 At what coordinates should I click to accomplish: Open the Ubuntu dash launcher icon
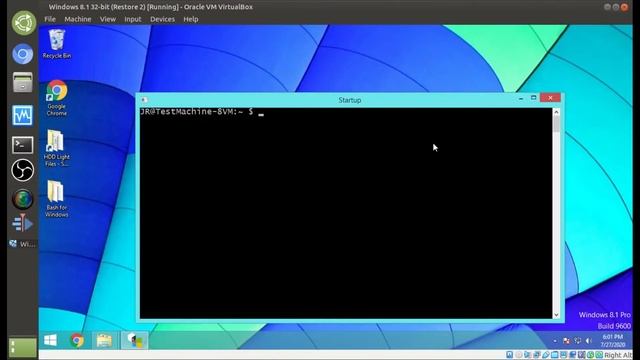(x=23, y=22)
